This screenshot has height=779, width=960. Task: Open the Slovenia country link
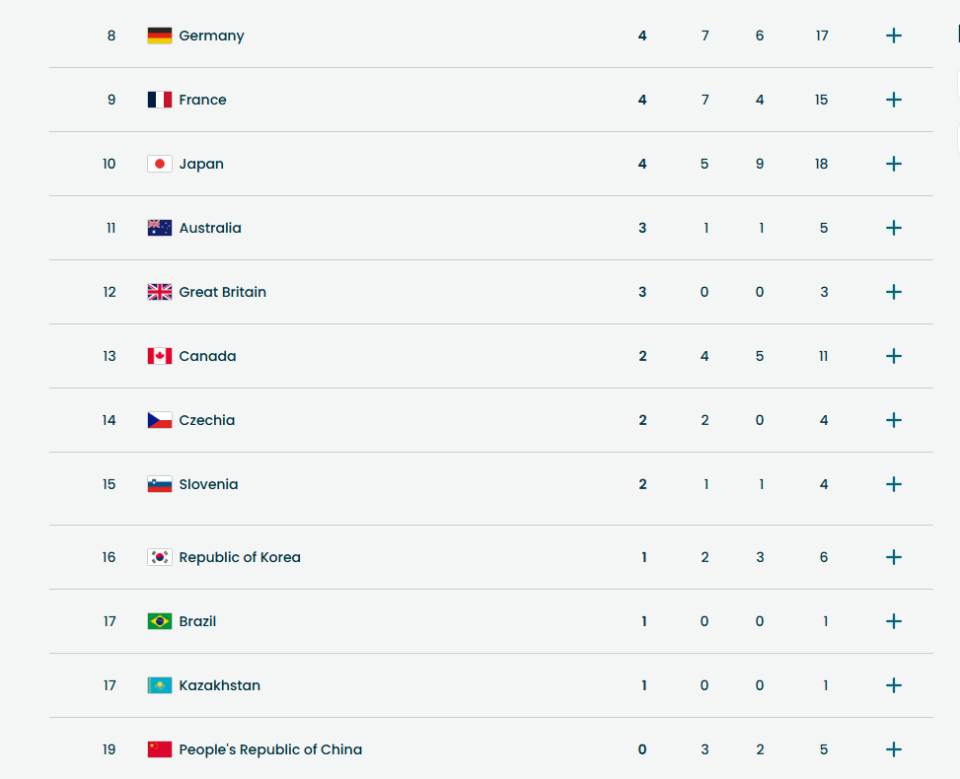208,484
